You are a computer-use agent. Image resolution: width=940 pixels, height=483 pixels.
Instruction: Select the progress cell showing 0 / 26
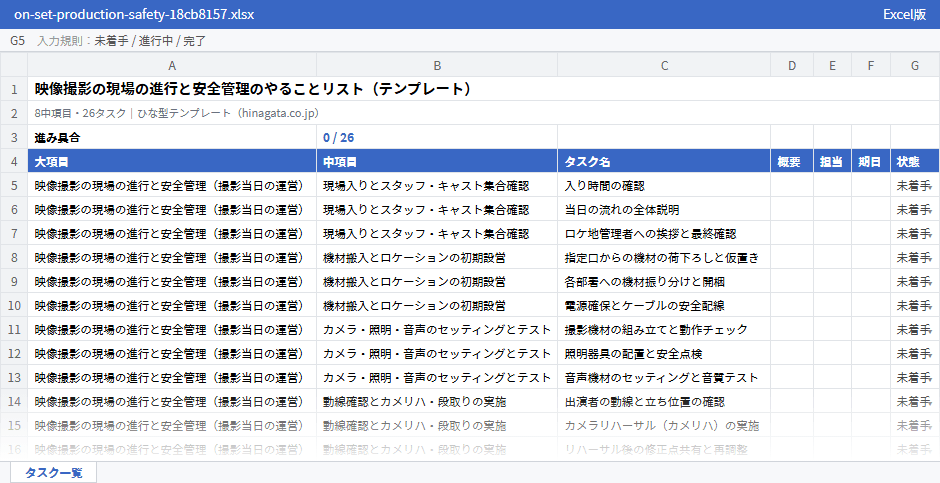(437, 138)
